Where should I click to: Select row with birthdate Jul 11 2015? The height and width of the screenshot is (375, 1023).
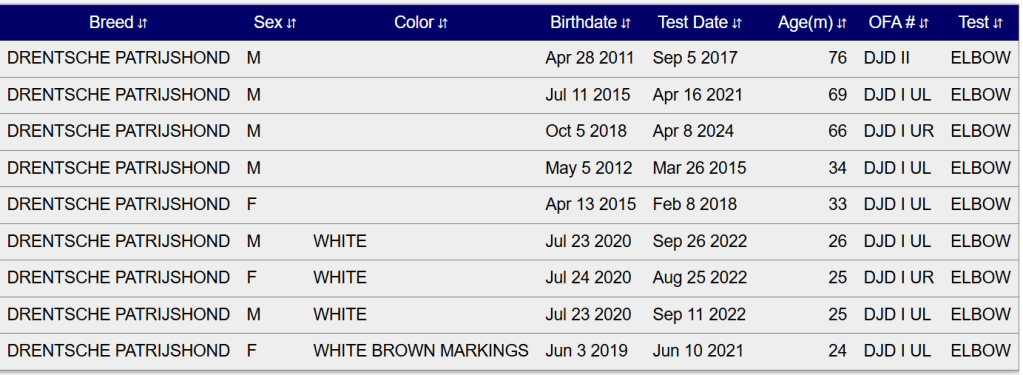click(x=510, y=95)
